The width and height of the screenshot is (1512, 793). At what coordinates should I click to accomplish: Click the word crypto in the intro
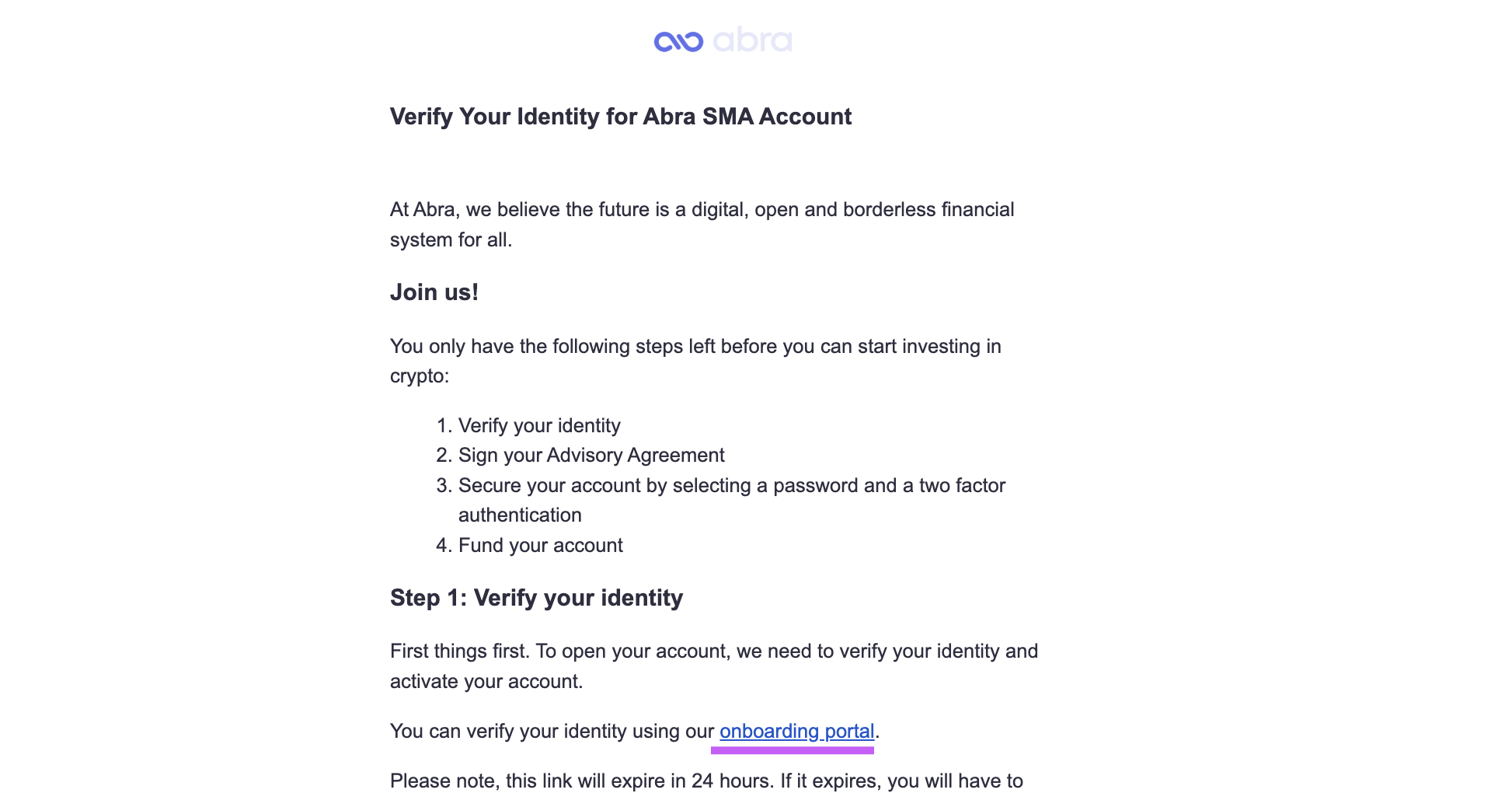point(420,377)
